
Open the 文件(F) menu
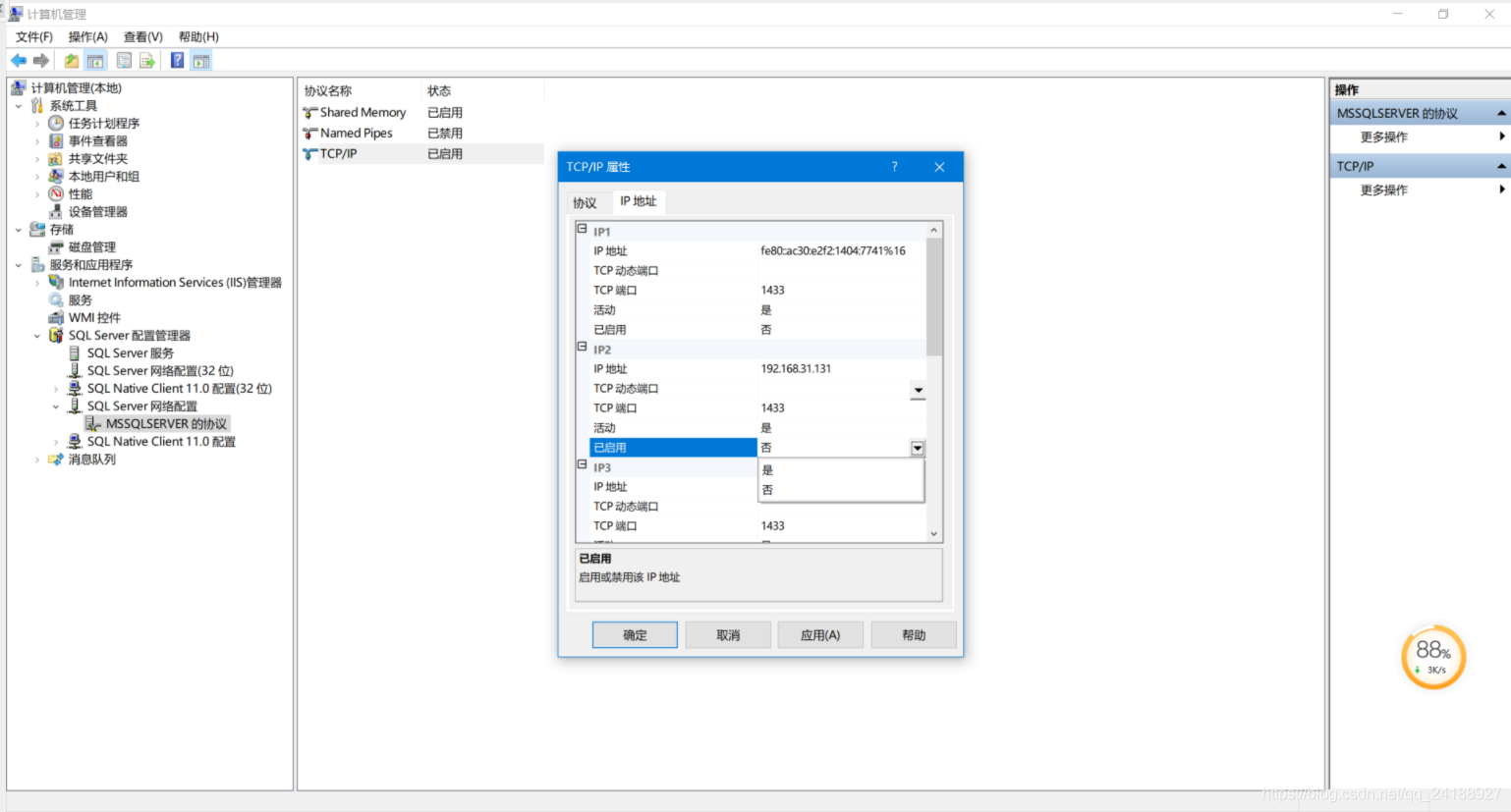click(x=34, y=36)
